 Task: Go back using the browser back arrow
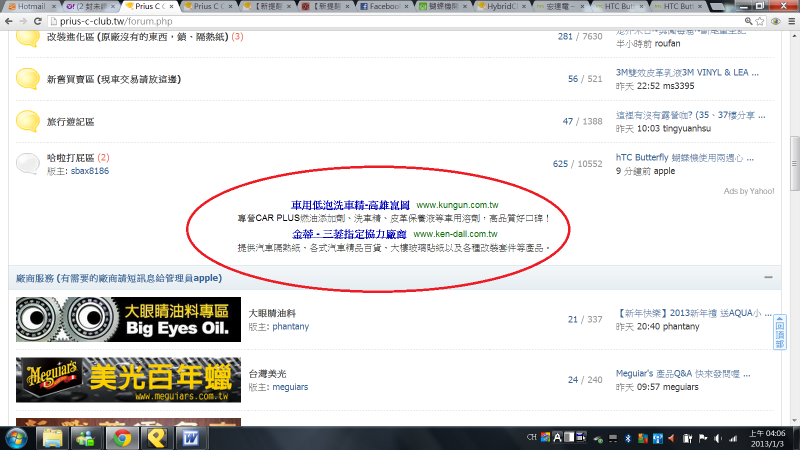pos(8,21)
